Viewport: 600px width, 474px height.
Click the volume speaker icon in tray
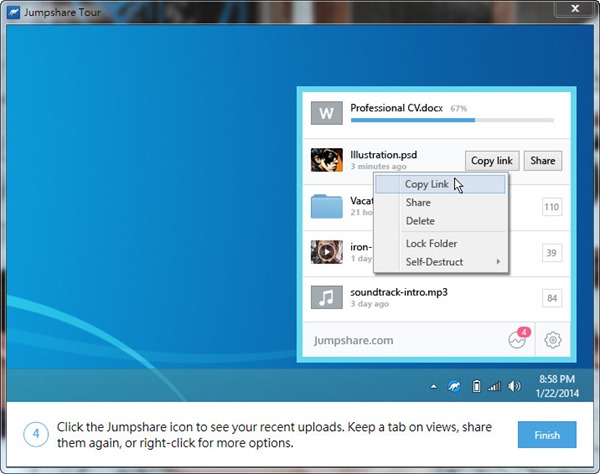[x=514, y=386]
